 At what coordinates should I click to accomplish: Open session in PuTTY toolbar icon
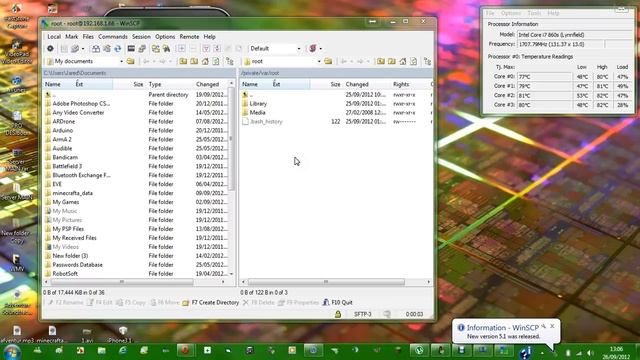click(x=142, y=49)
